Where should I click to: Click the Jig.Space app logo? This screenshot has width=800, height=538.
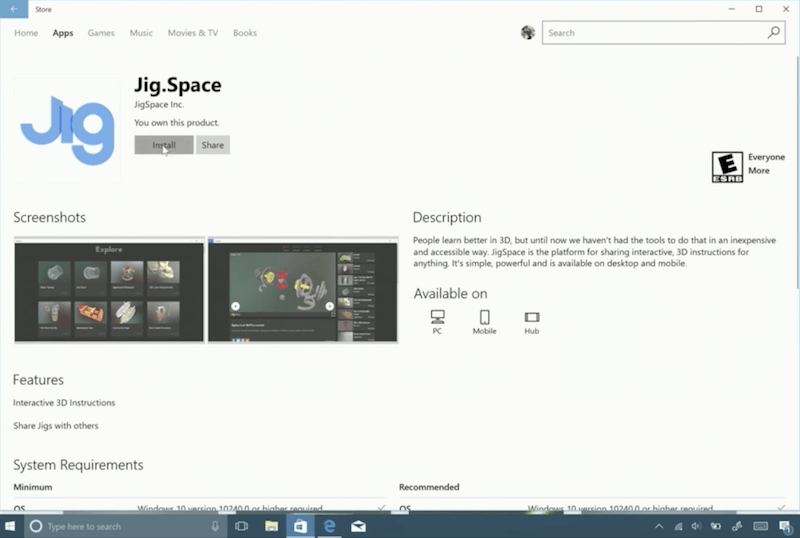click(x=68, y=130)
